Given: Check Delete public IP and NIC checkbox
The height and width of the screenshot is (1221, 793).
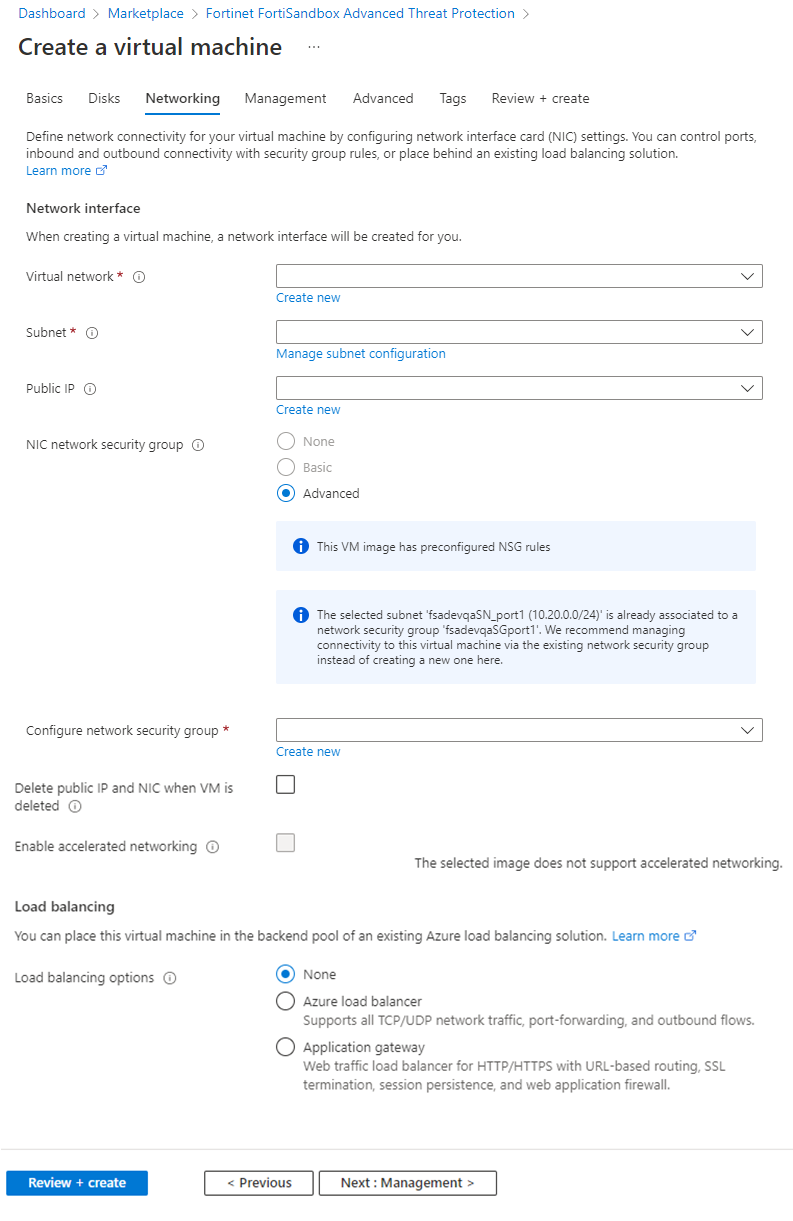Looking at the screenshot, I should point(286,785).
